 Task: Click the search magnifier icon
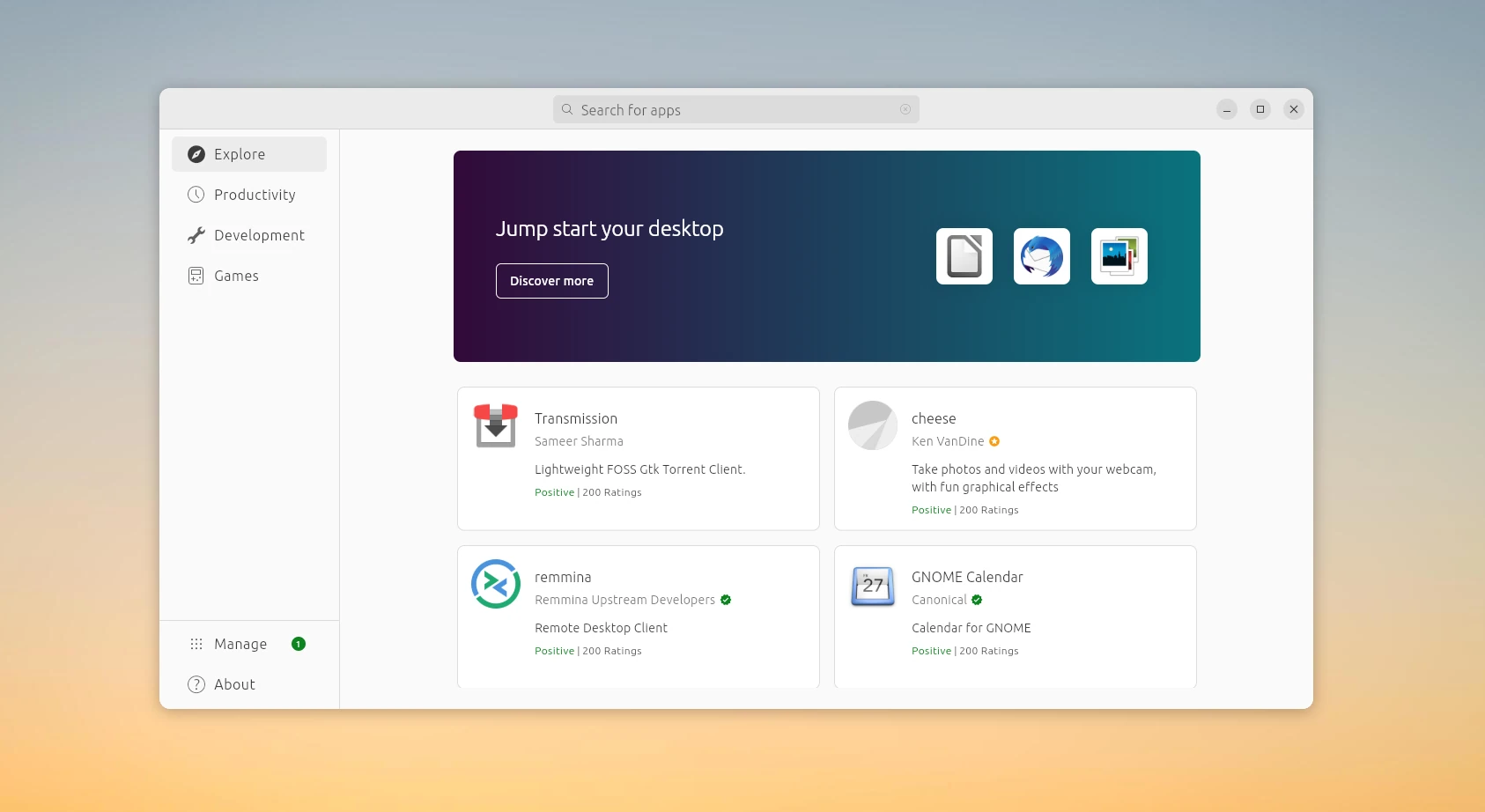coord(567,109)
